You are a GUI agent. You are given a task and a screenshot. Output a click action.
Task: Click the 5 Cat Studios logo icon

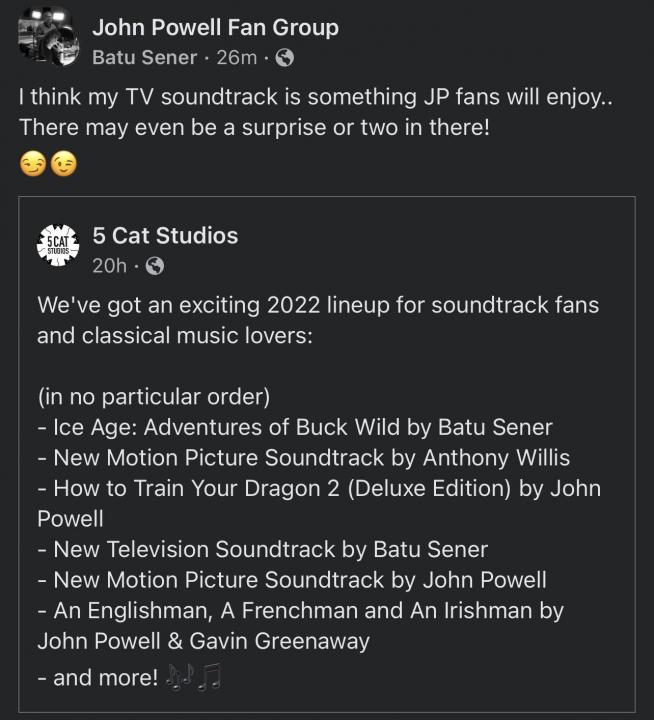coord(58,246)
